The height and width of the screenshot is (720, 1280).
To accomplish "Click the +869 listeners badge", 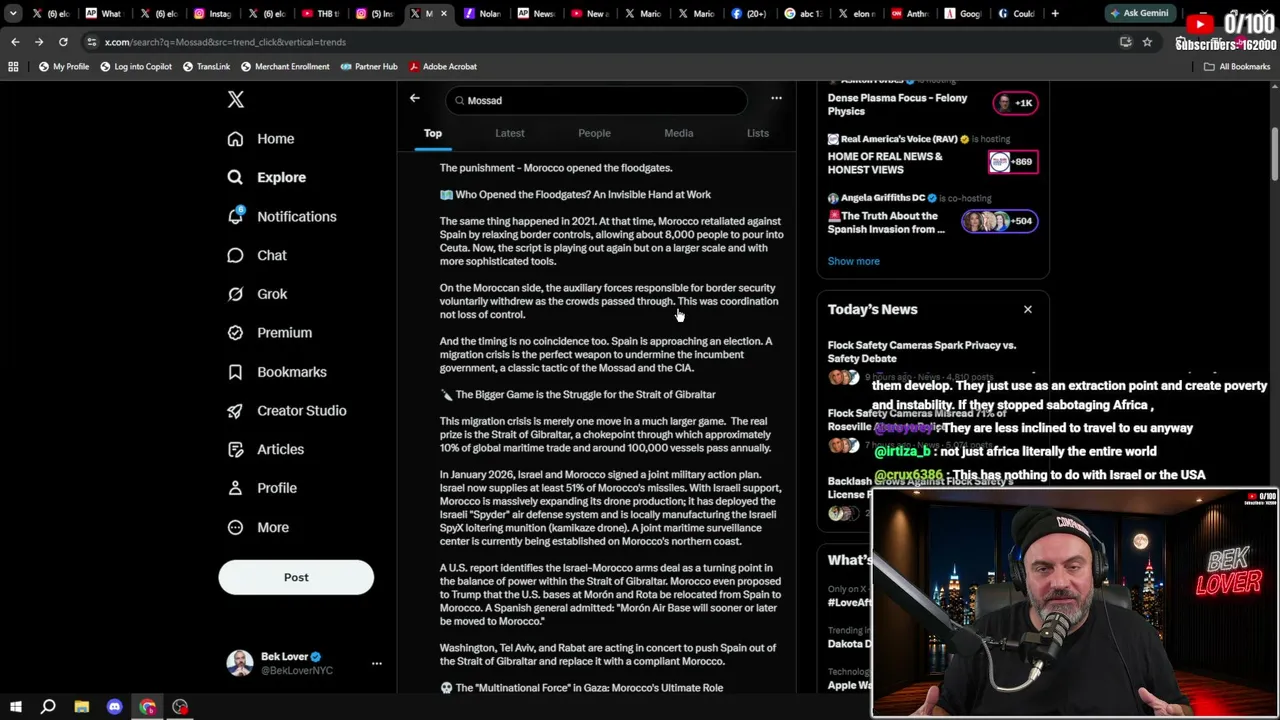I will point(1013,162).
